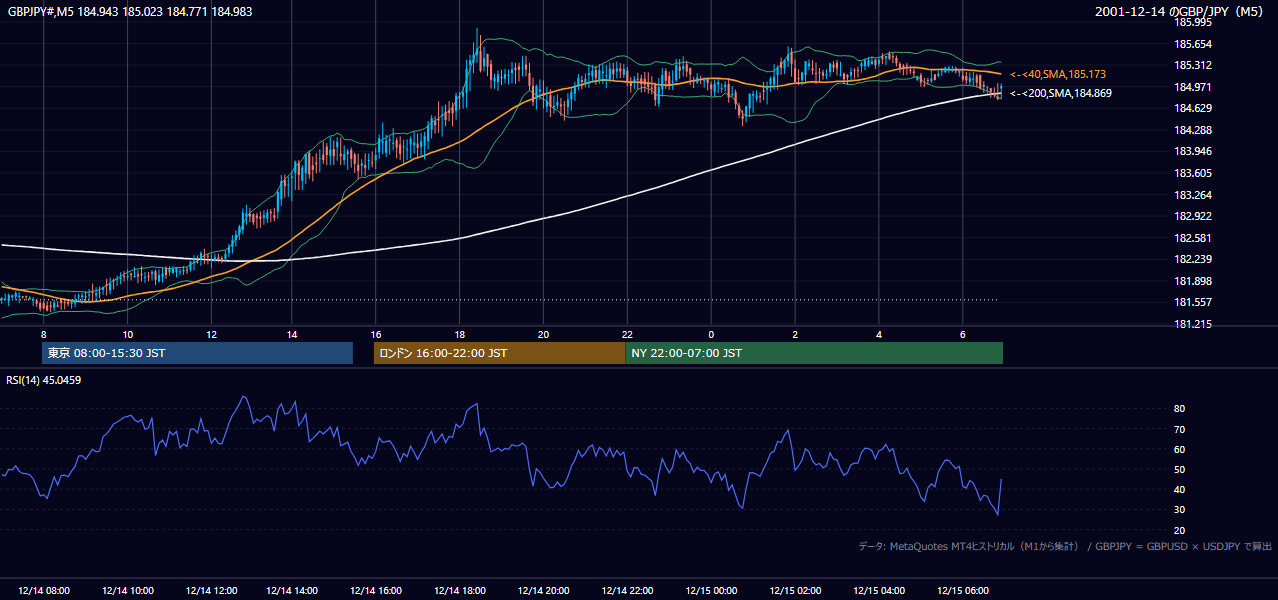Viewport: 1278px width, 600px height.
Task: Click the 12/15 04:00 bottom time label
Action: [878, 591]
